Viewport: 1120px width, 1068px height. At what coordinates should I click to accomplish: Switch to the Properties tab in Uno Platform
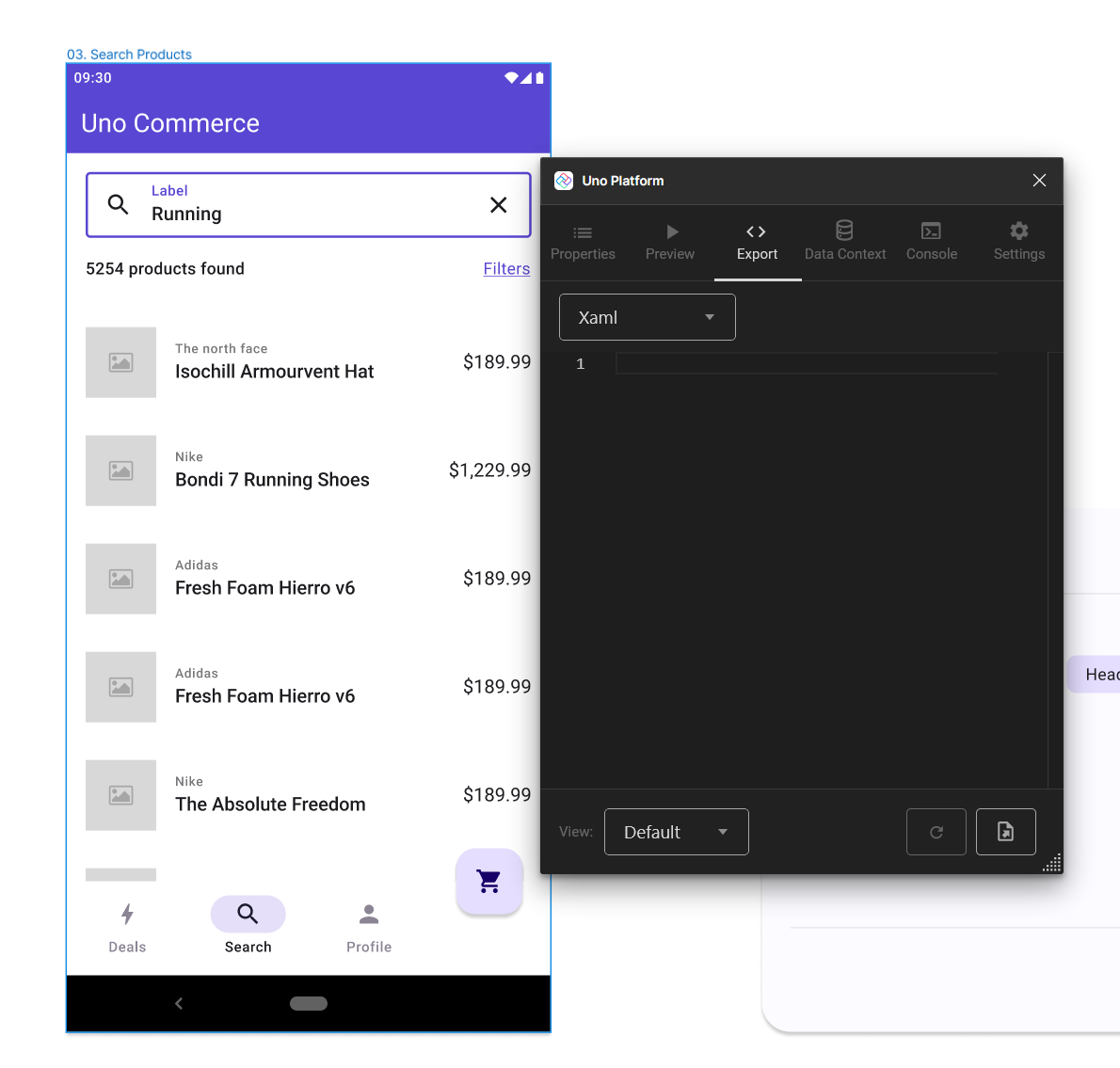point(583,243)
